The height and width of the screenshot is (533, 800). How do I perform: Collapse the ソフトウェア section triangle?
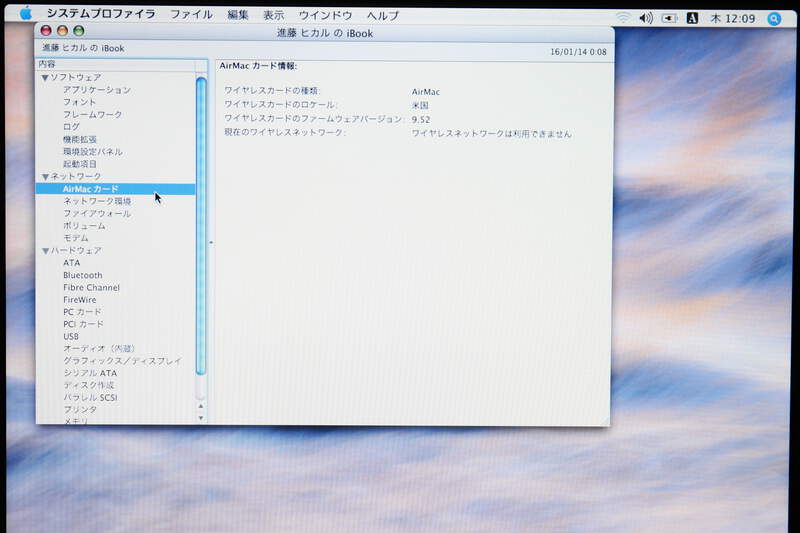(45, 78)
